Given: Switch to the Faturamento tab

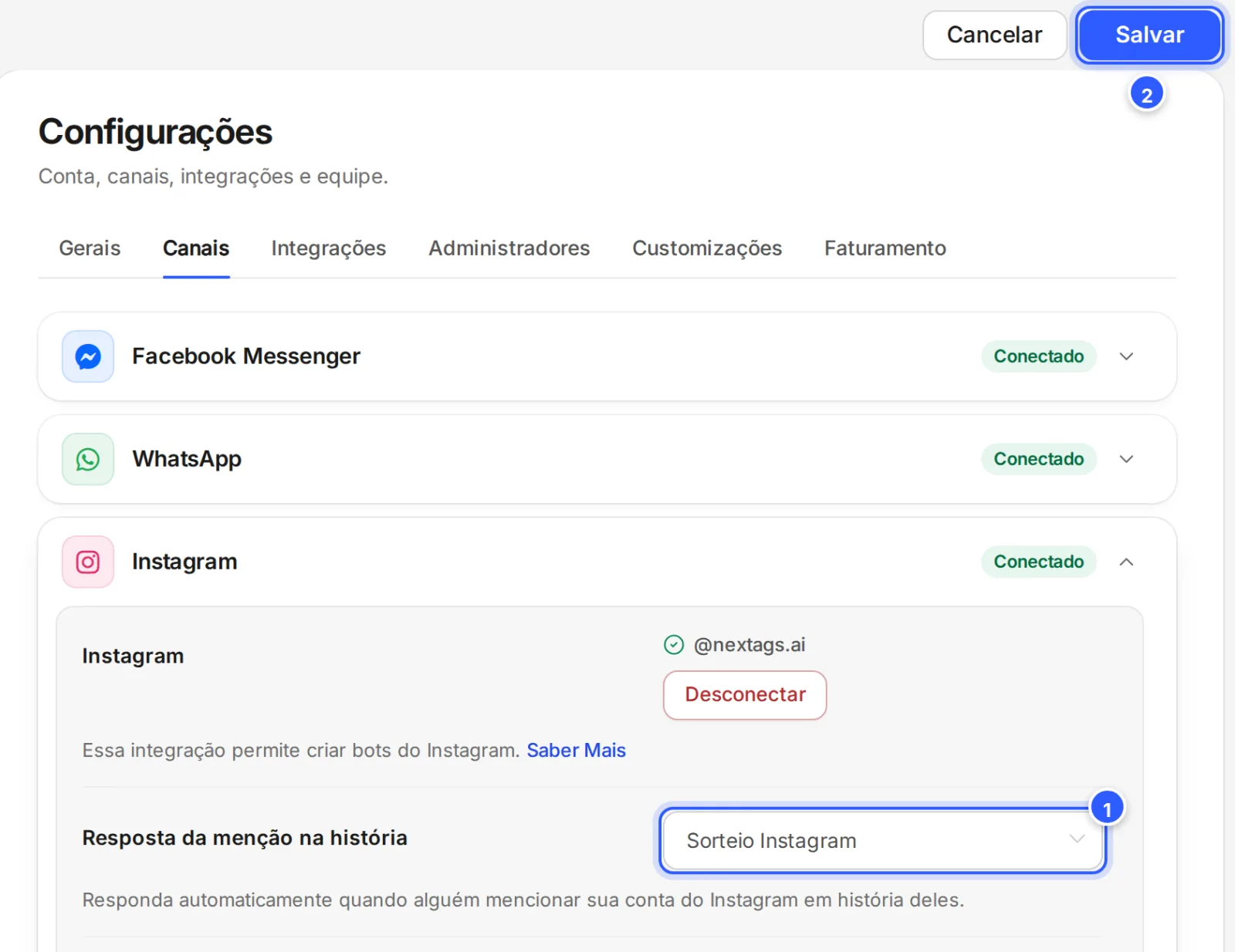Looking at the screenshot, I should pyautogui.click(x=885, y=248).
